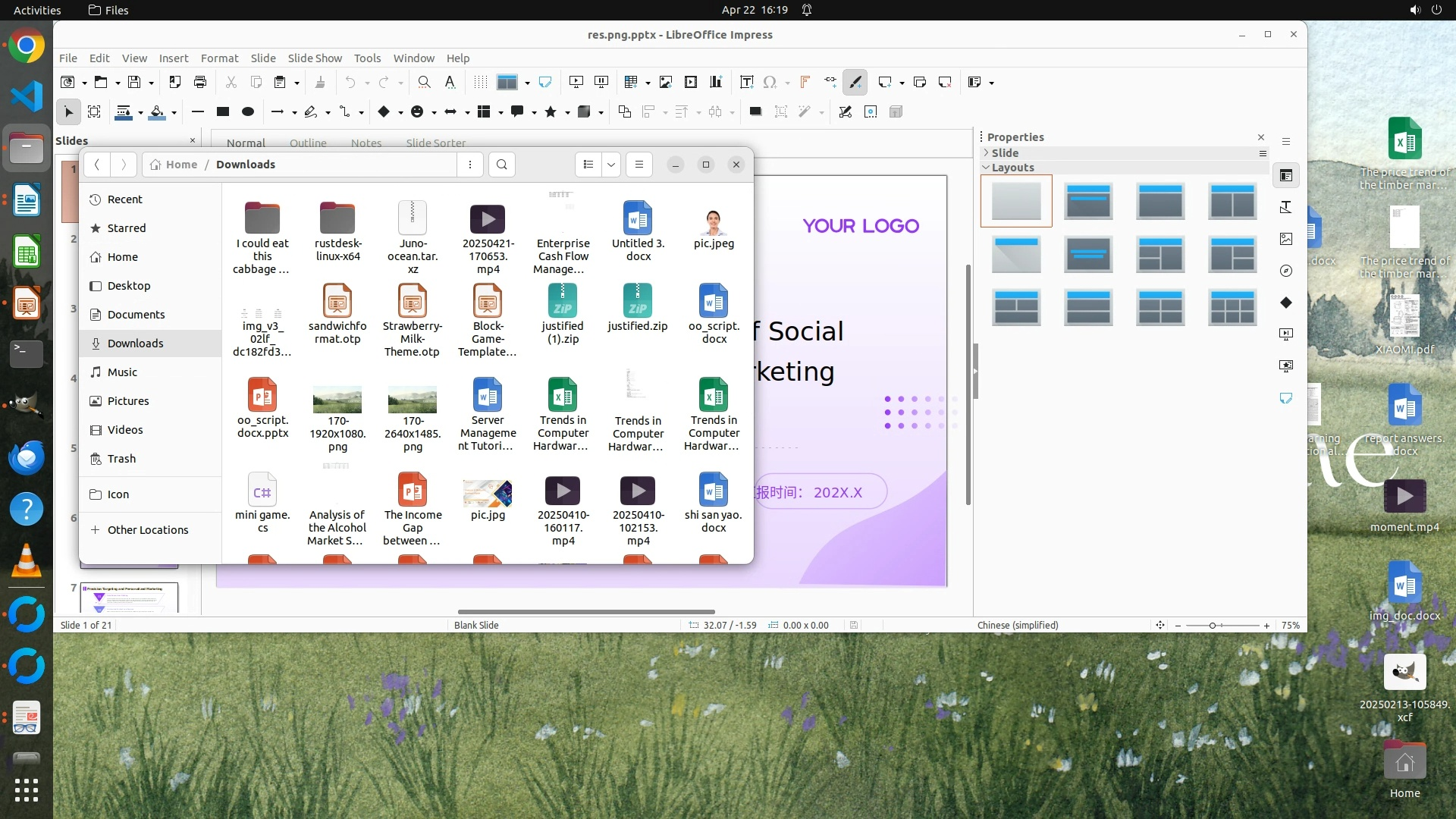Open the search button in Files window
Screen dimensions: 1456x819
click(502, 165)
